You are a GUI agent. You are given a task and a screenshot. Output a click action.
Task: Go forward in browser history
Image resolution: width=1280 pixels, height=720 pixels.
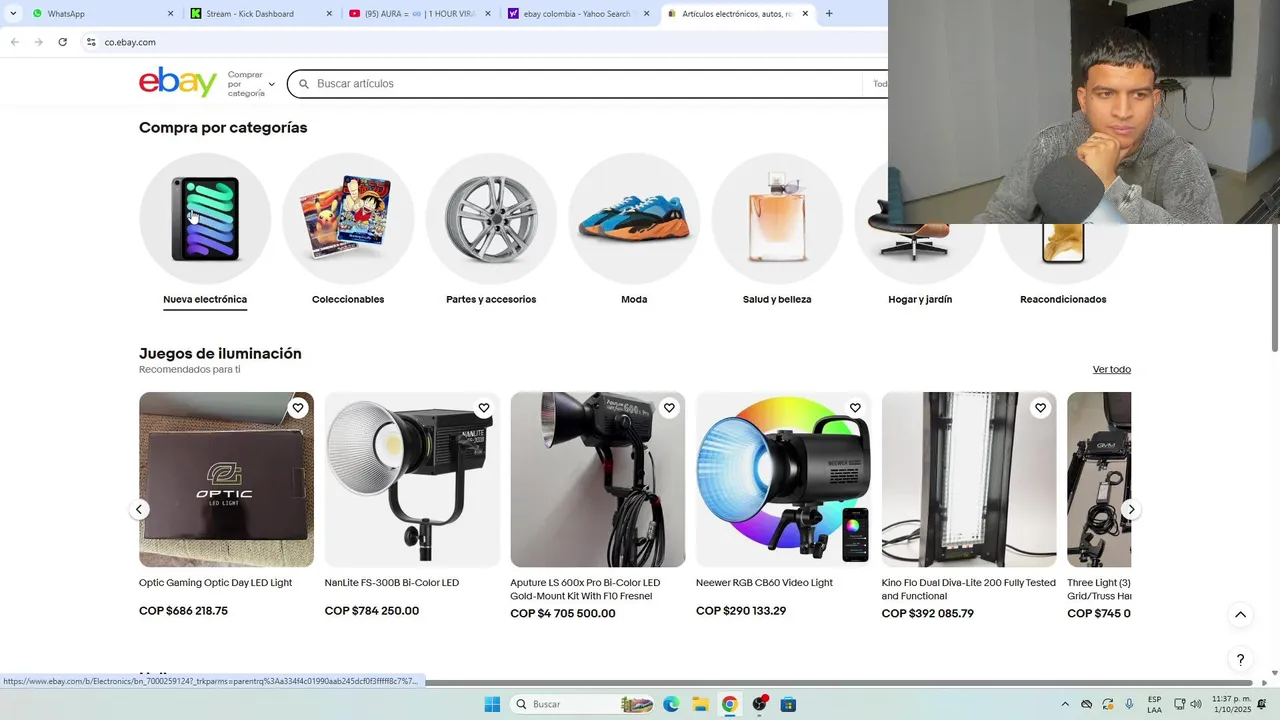(x=38, y=42)
